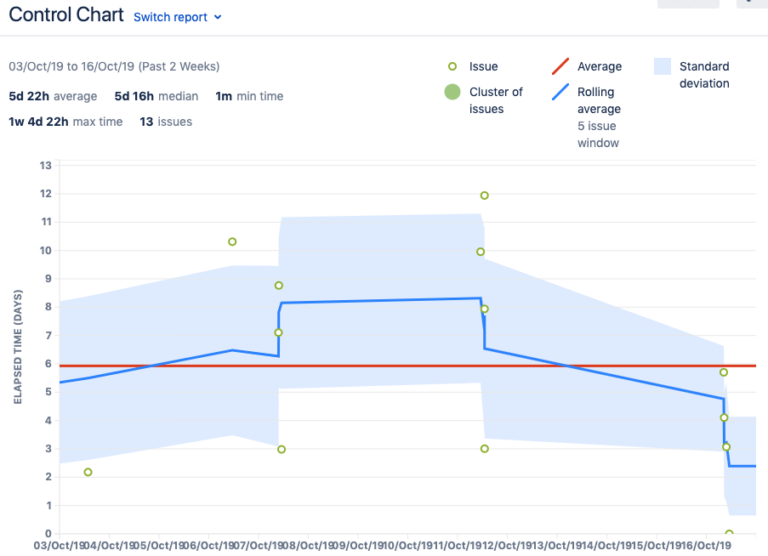768x556 pixels.
Task: Click the Cluster of issues legend icon
Action: (x=452, y=93)
